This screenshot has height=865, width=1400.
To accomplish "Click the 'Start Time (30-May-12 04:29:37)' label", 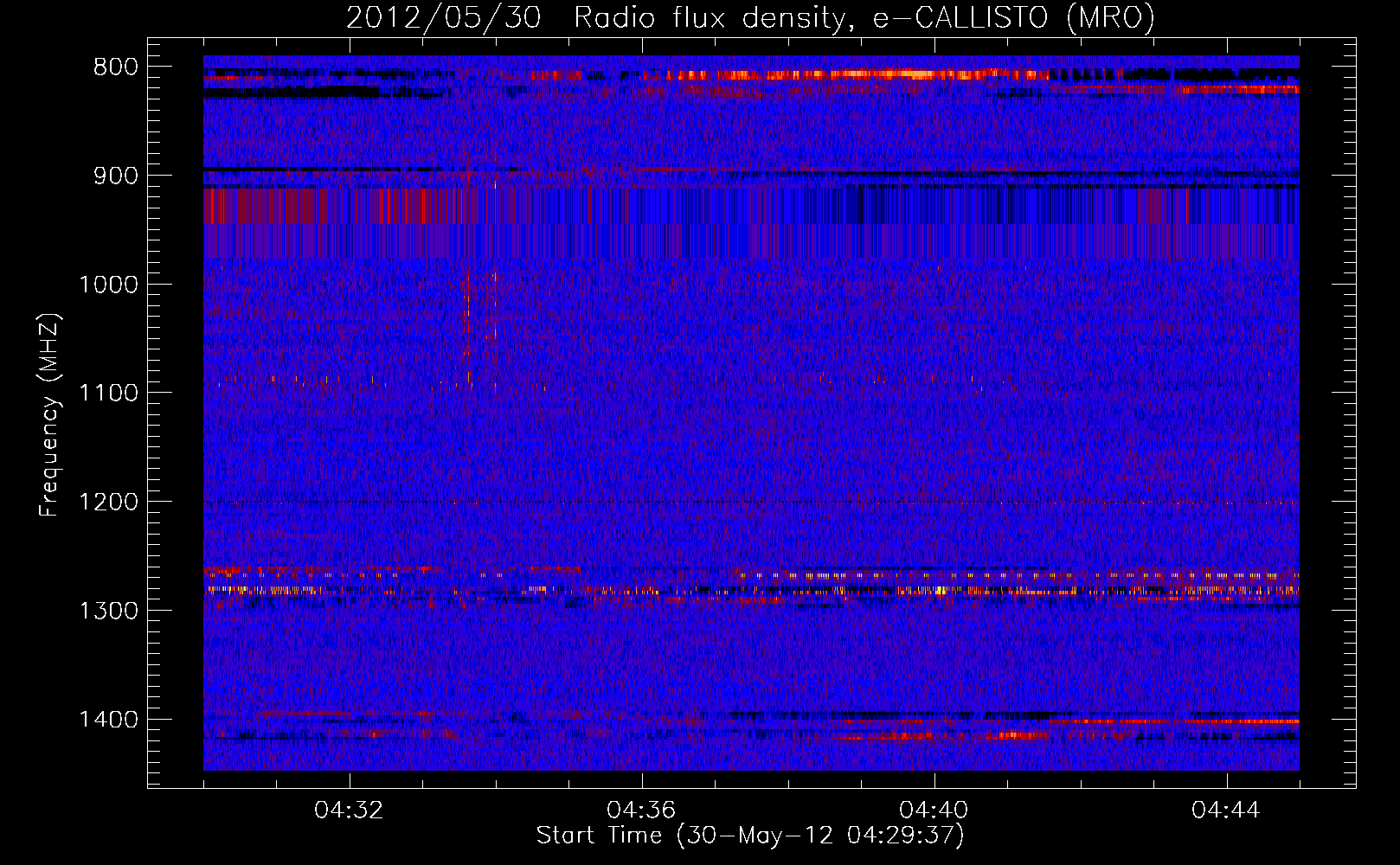I will point(750,836).
